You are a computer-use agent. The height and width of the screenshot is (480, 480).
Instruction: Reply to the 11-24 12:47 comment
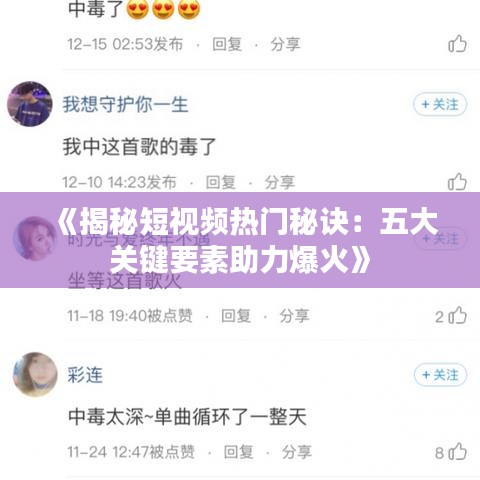pyautogui.click(x=238, y=452)
